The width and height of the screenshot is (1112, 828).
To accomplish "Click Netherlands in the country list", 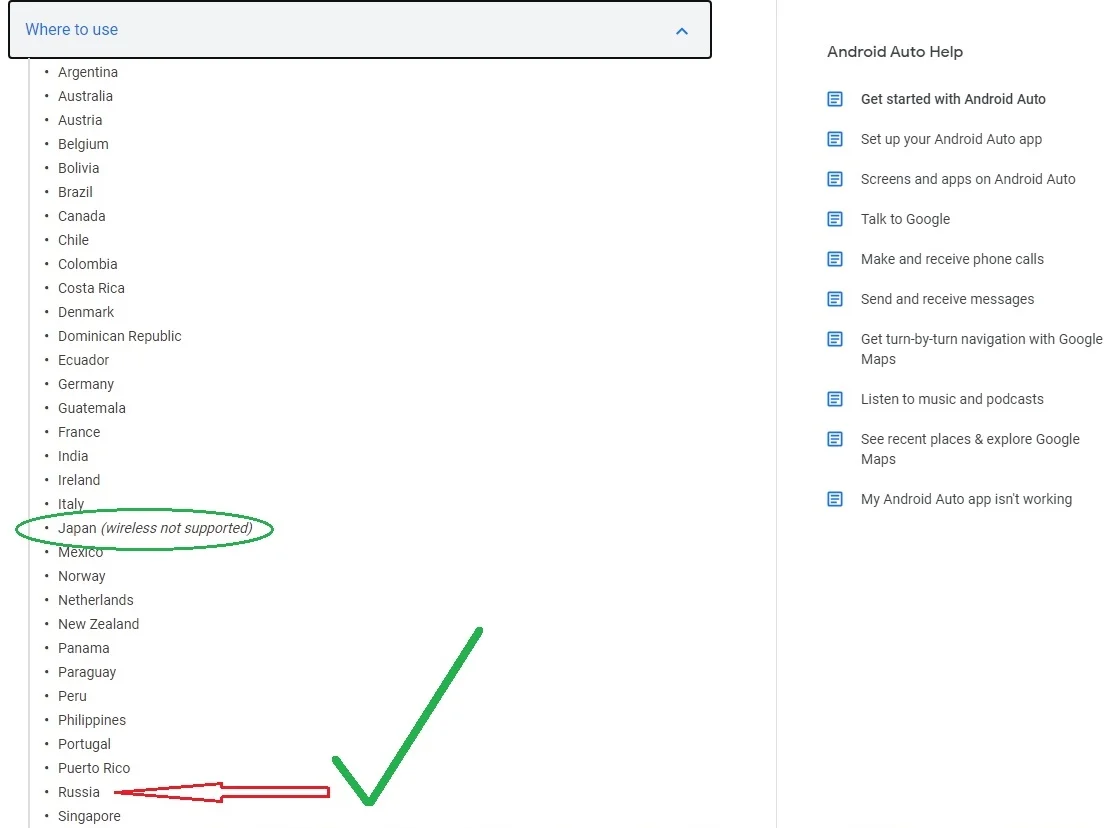I will coord(96,600).
